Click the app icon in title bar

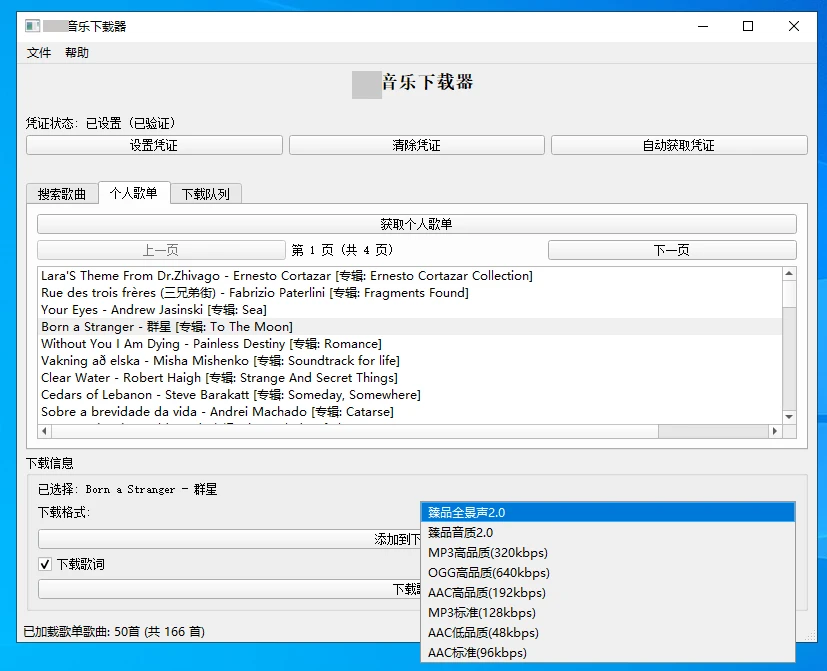(x=32, y=26)
